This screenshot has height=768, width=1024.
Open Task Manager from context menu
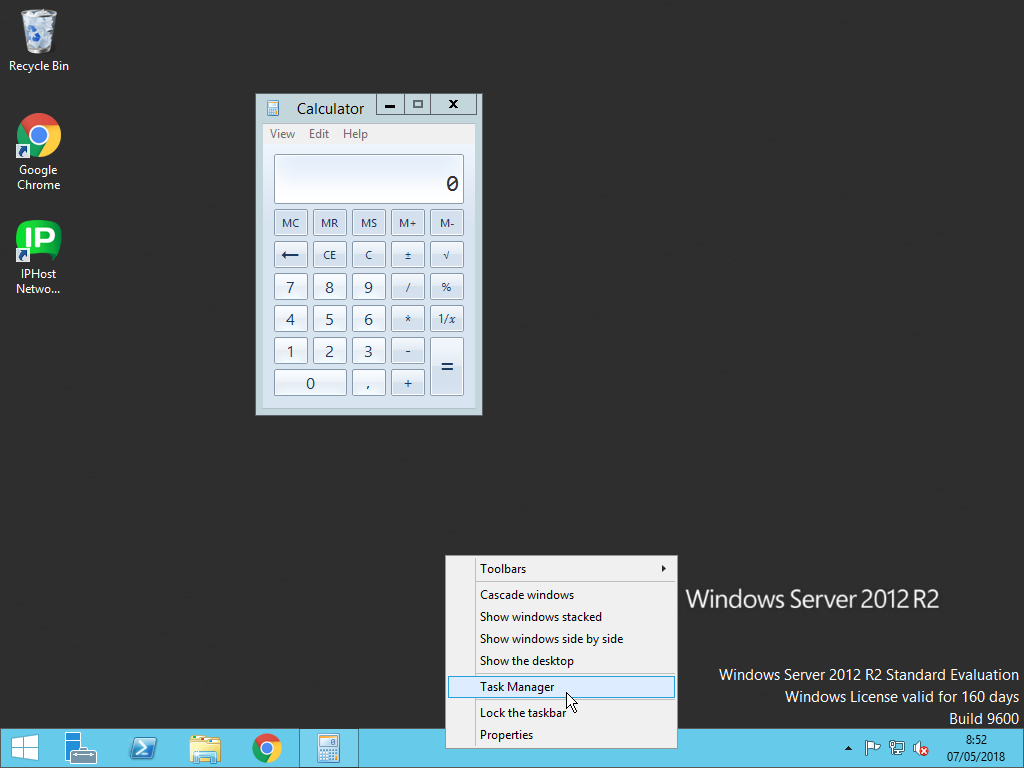(562, 687)
